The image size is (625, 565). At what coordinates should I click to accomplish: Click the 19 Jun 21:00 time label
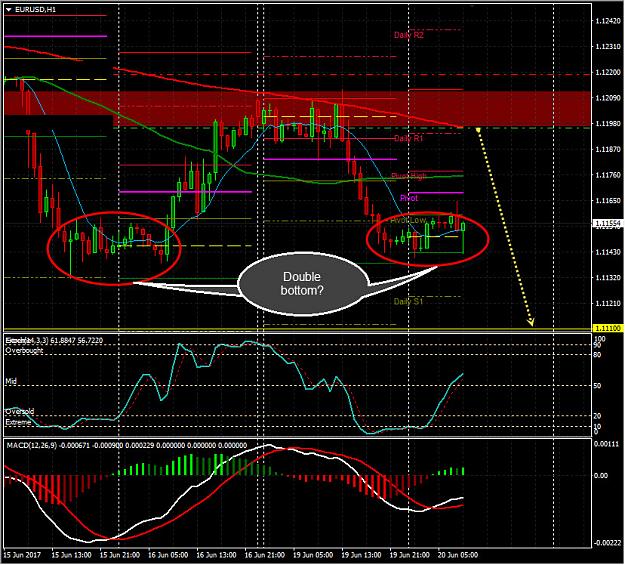pyautogui.click(x=409, y=555)
